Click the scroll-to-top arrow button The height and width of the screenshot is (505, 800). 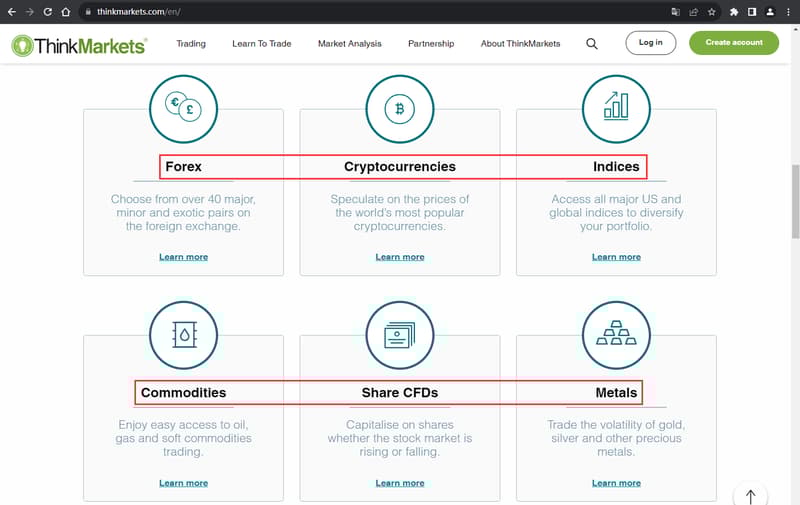750,495
